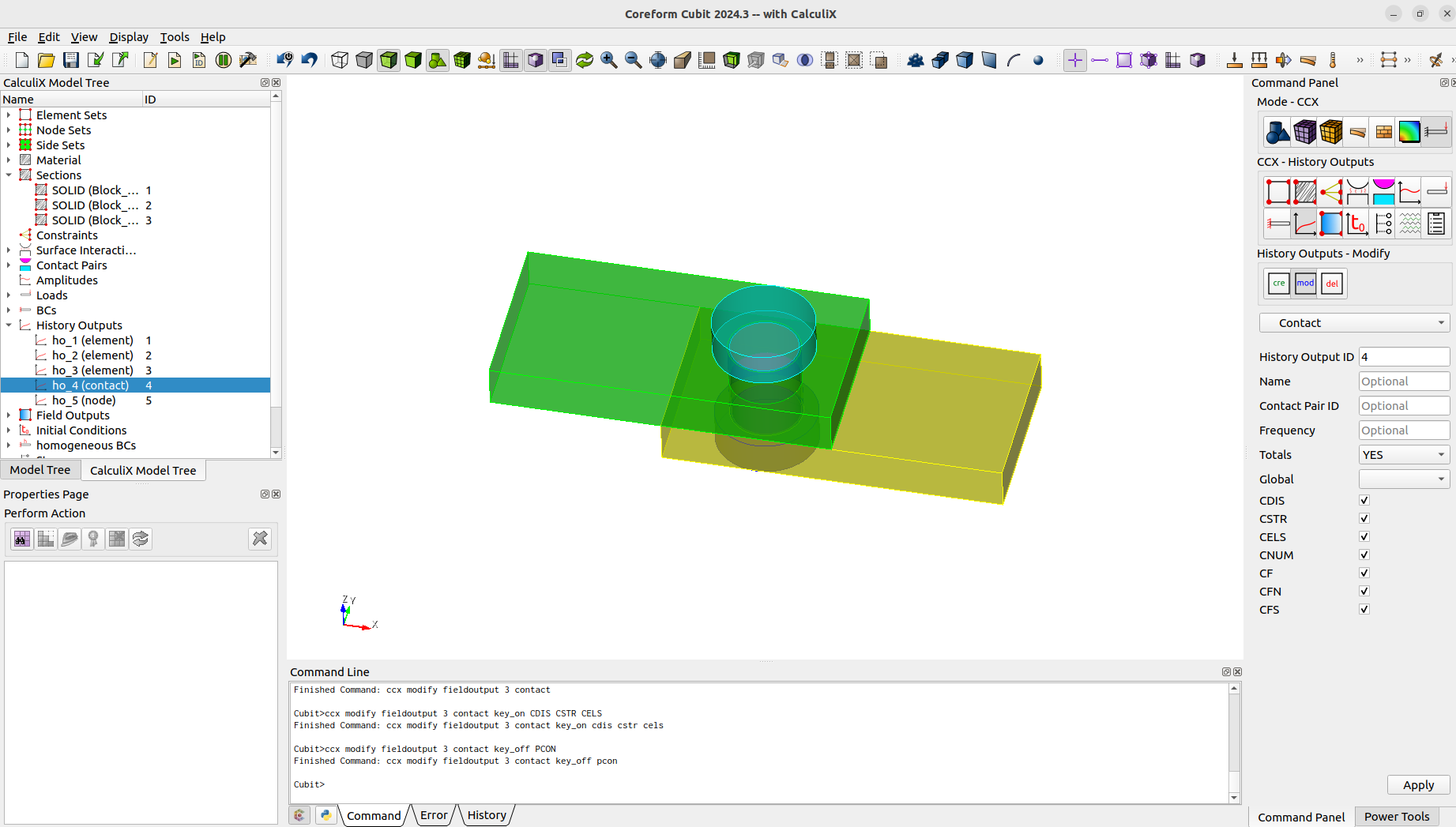Click the History Output ID input field
This screenshot has height=827, width=1456.
1404,356
